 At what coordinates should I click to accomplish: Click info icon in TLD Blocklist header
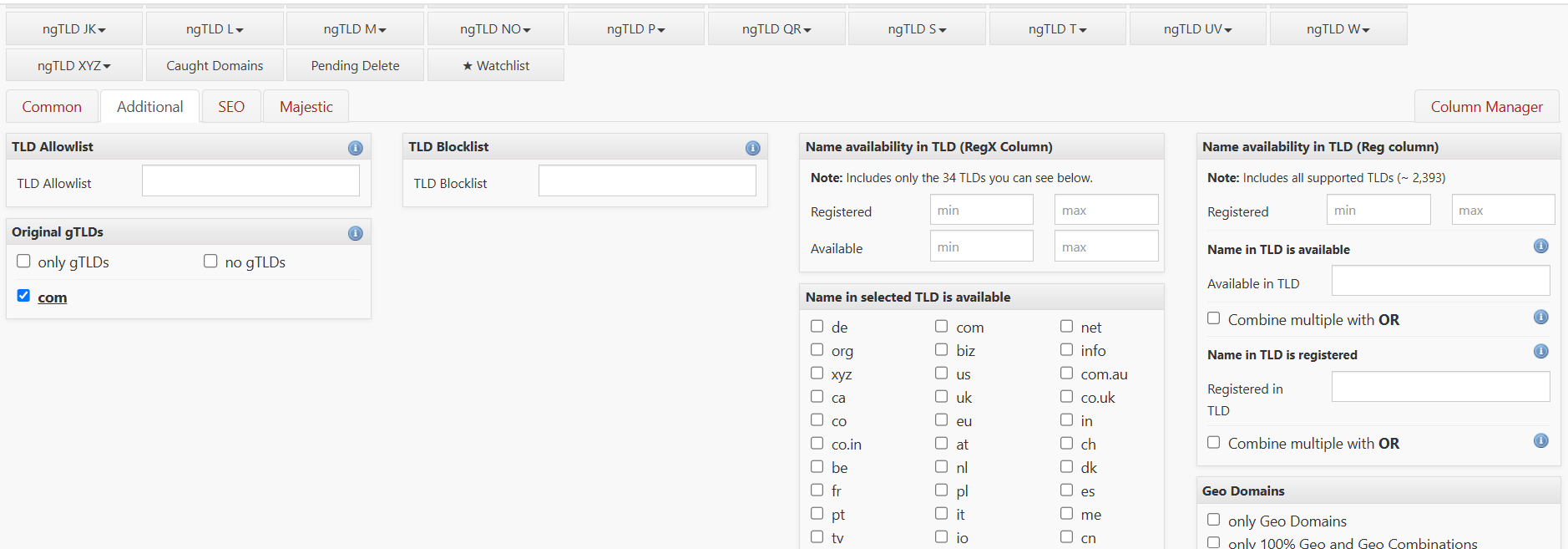(x=752, y=148)
